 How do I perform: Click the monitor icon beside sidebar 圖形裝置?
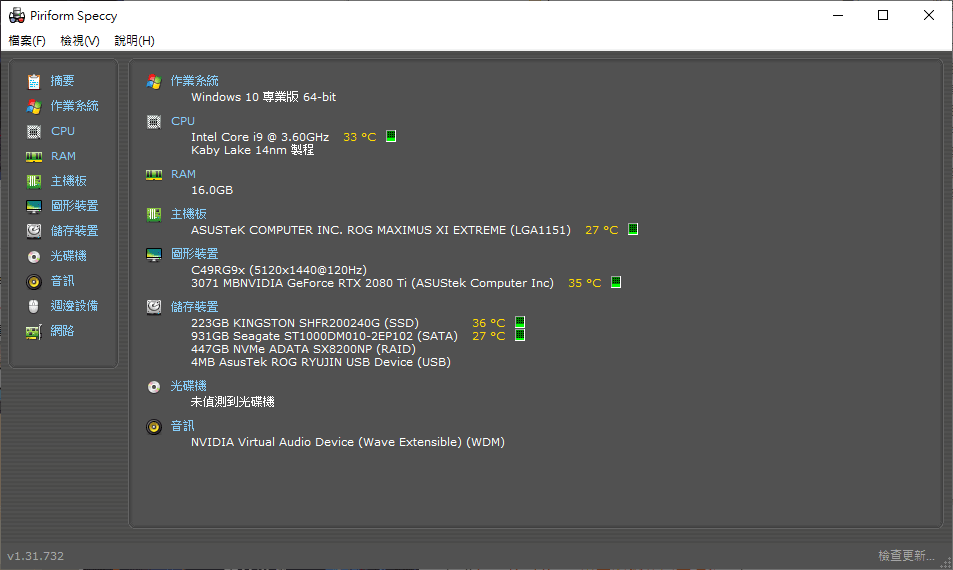tap(34, 207)
